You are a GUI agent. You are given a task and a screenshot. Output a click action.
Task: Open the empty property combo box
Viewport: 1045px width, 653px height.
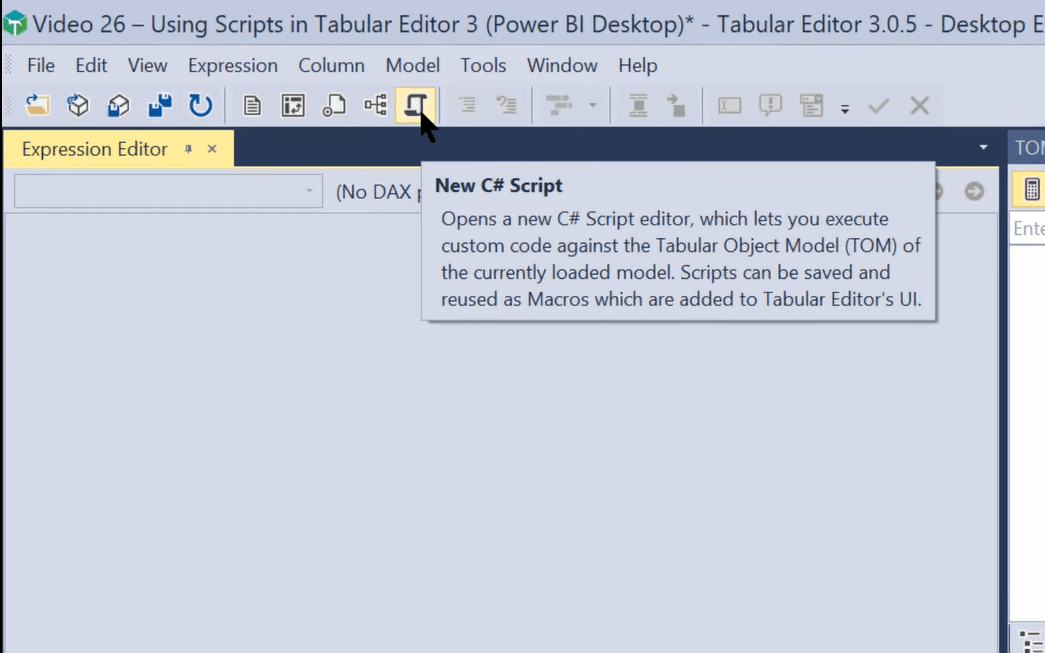pos(168,191)
